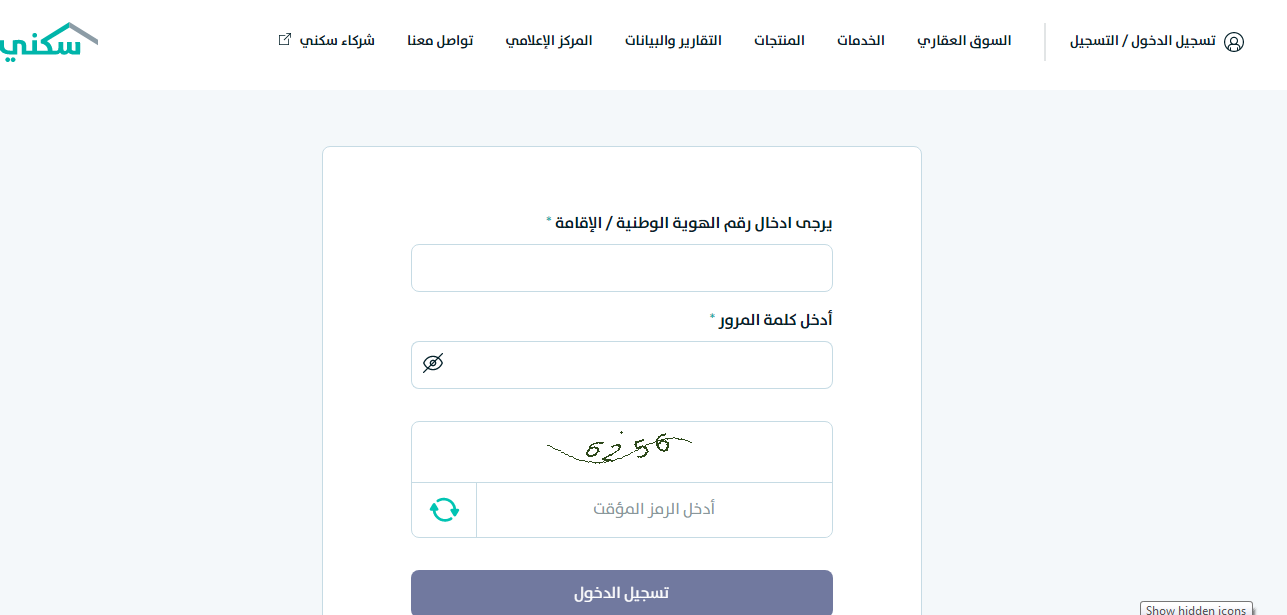Click the Sakani logo

click(48, 43)
